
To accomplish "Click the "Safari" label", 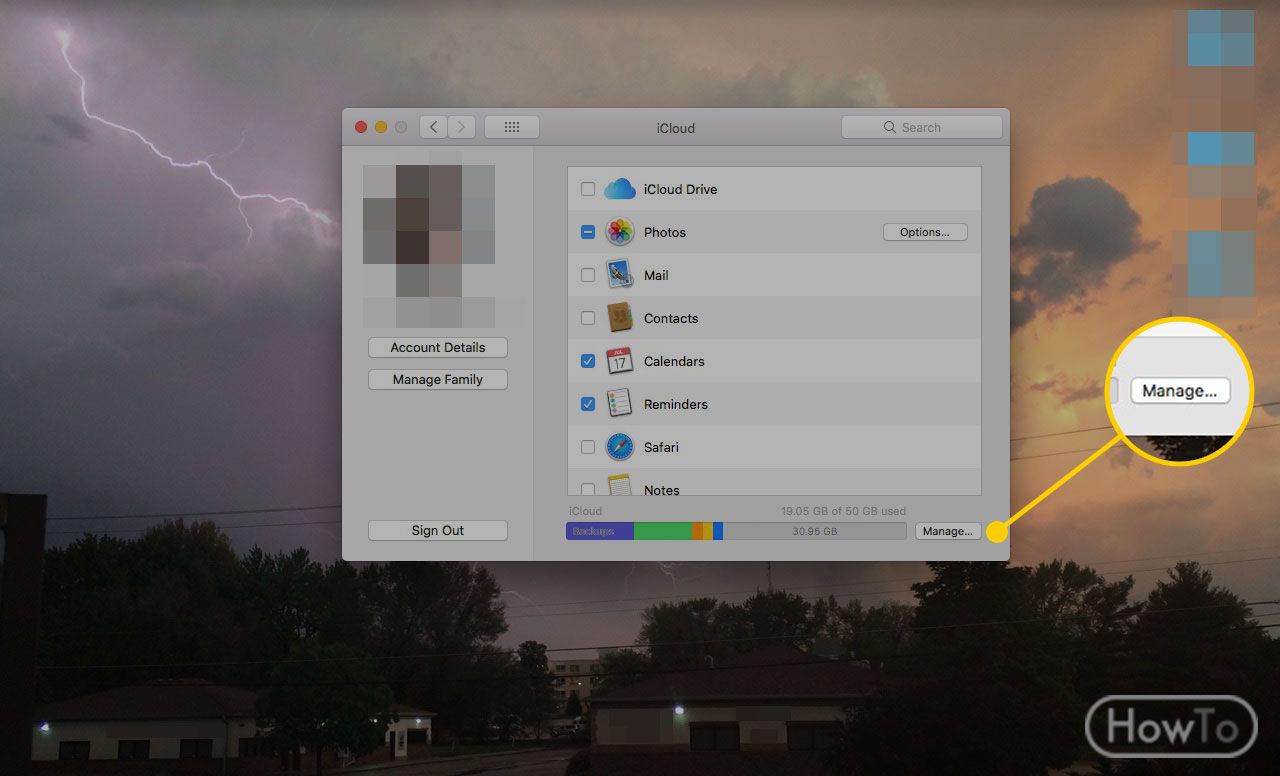I will (x=661, y=447).
